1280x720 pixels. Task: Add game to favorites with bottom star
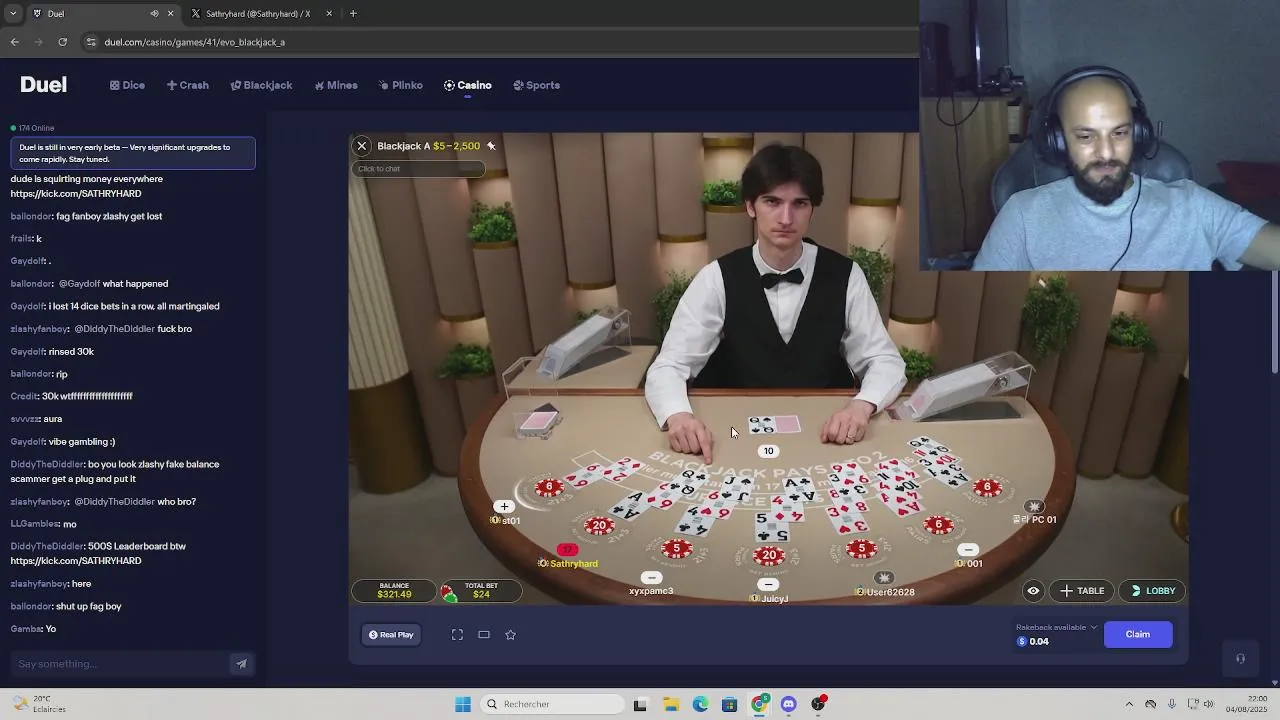tap(510, 635)
